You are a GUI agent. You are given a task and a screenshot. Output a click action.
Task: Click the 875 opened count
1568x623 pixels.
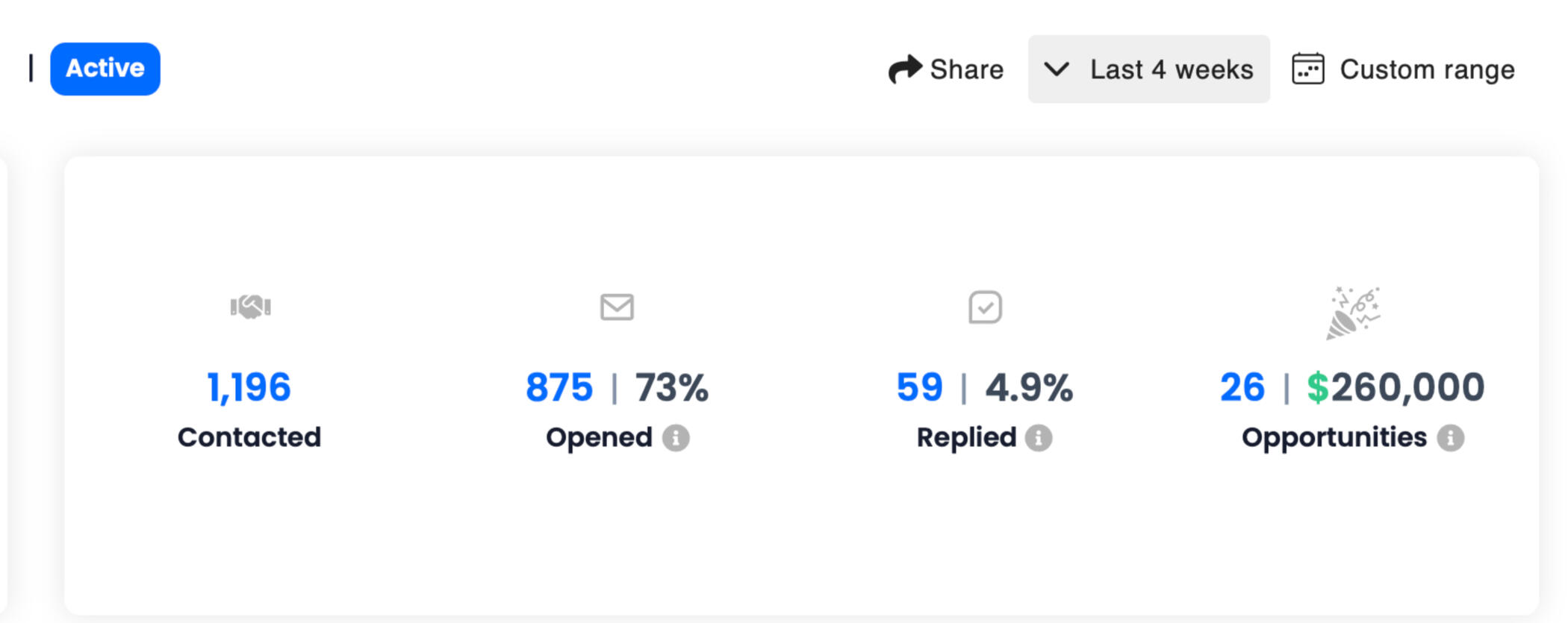coord(559,388)
